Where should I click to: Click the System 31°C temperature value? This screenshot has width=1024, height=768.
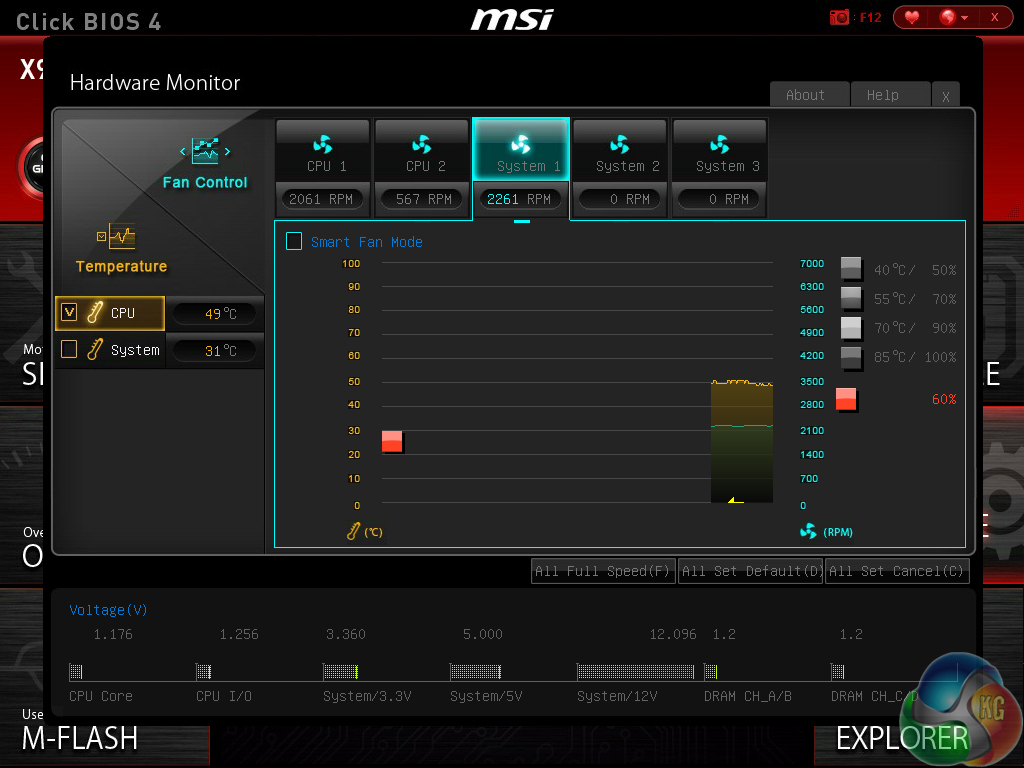[216, 351]
